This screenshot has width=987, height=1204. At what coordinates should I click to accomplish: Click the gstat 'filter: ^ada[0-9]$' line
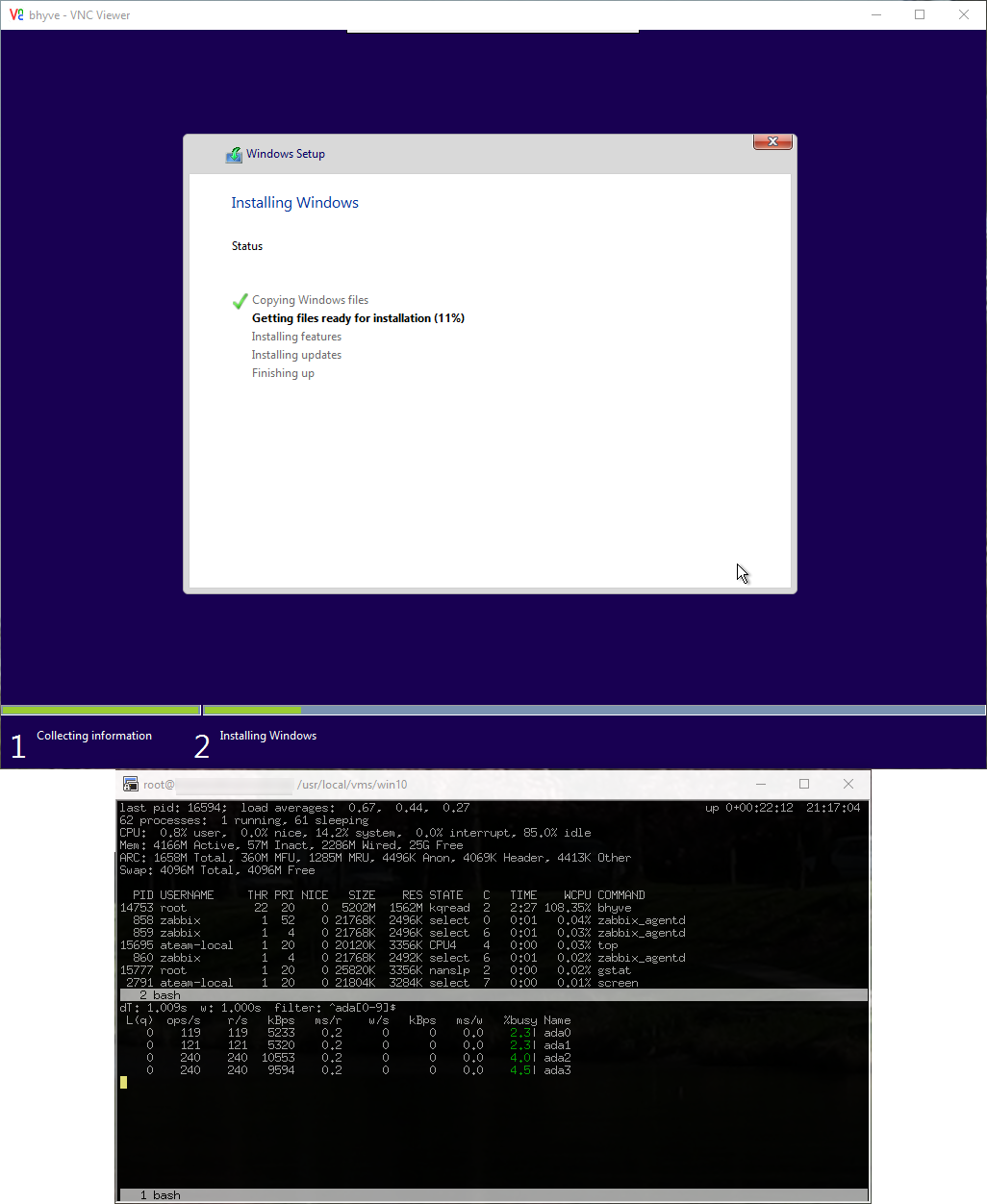tap(258, 1008)
